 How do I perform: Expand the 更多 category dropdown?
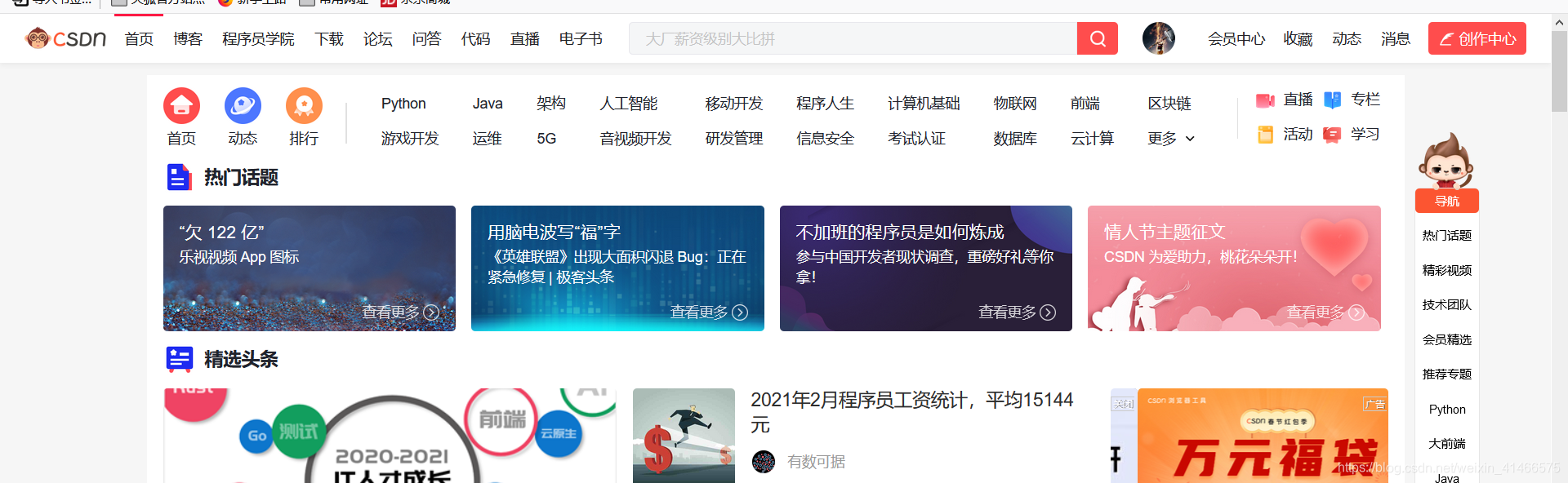(1171, 139)
